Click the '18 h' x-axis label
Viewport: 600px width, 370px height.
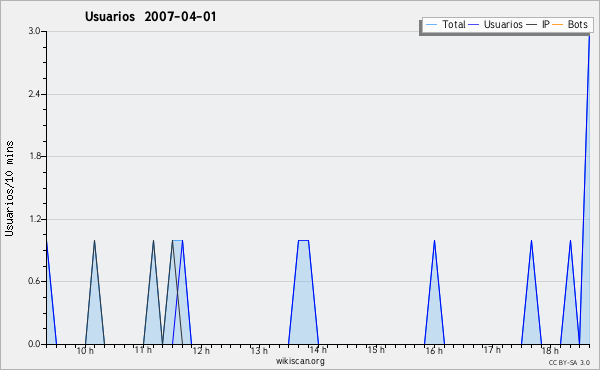click(x=550, y=350)
